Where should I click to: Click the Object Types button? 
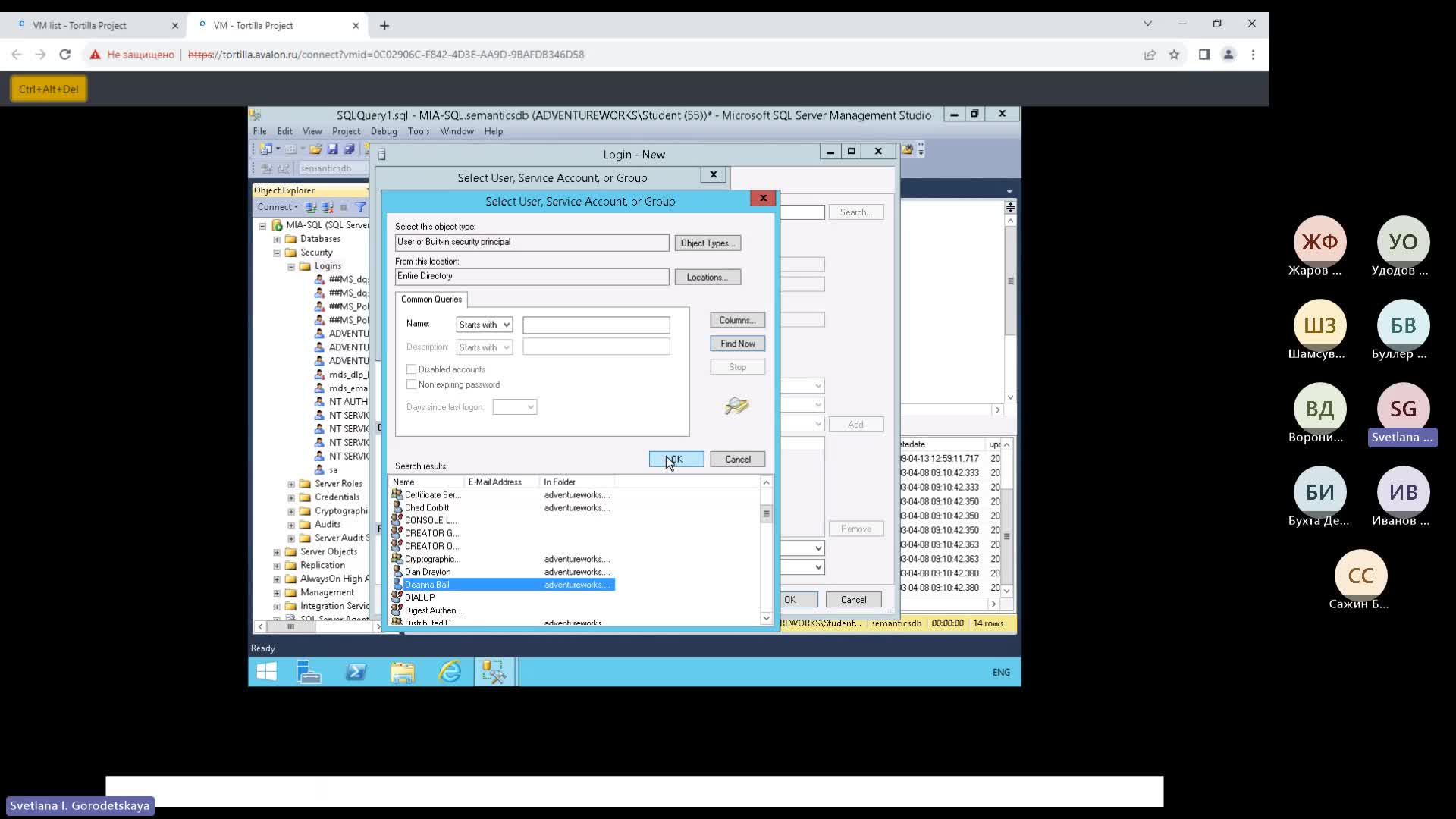pos(708,243)
